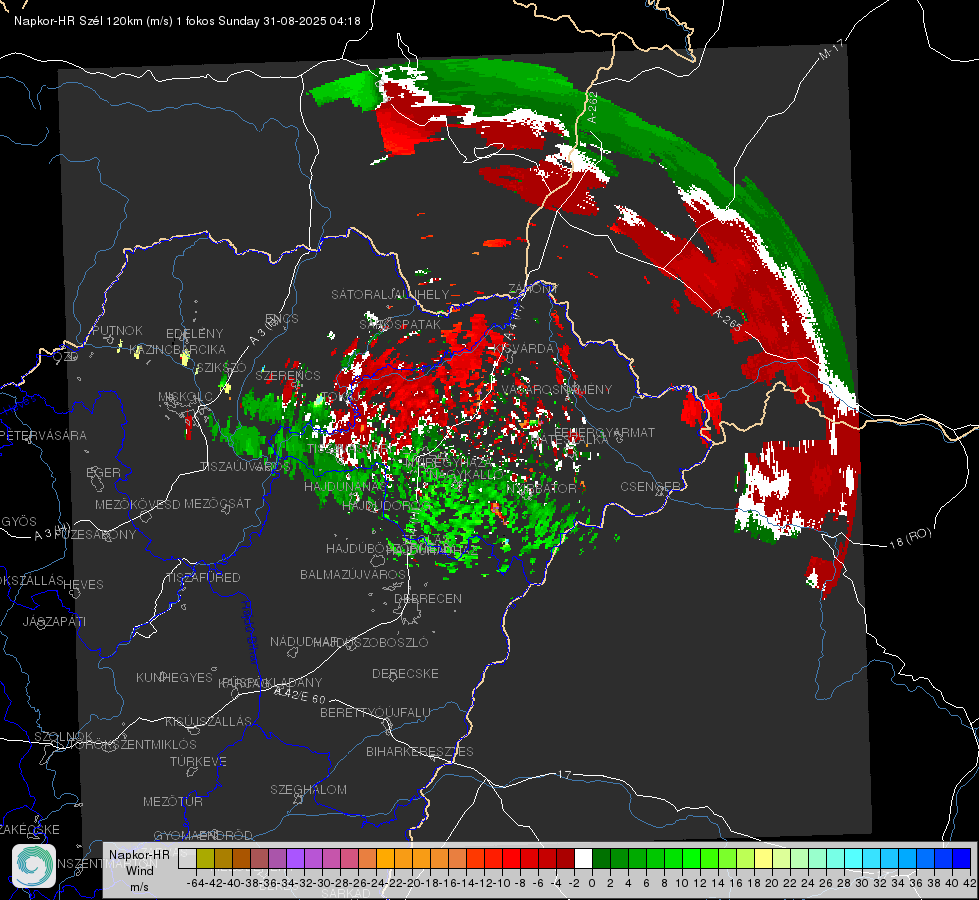
Task: Click the EGER city label
Action: pyautogui.click(x=103, y=472)
